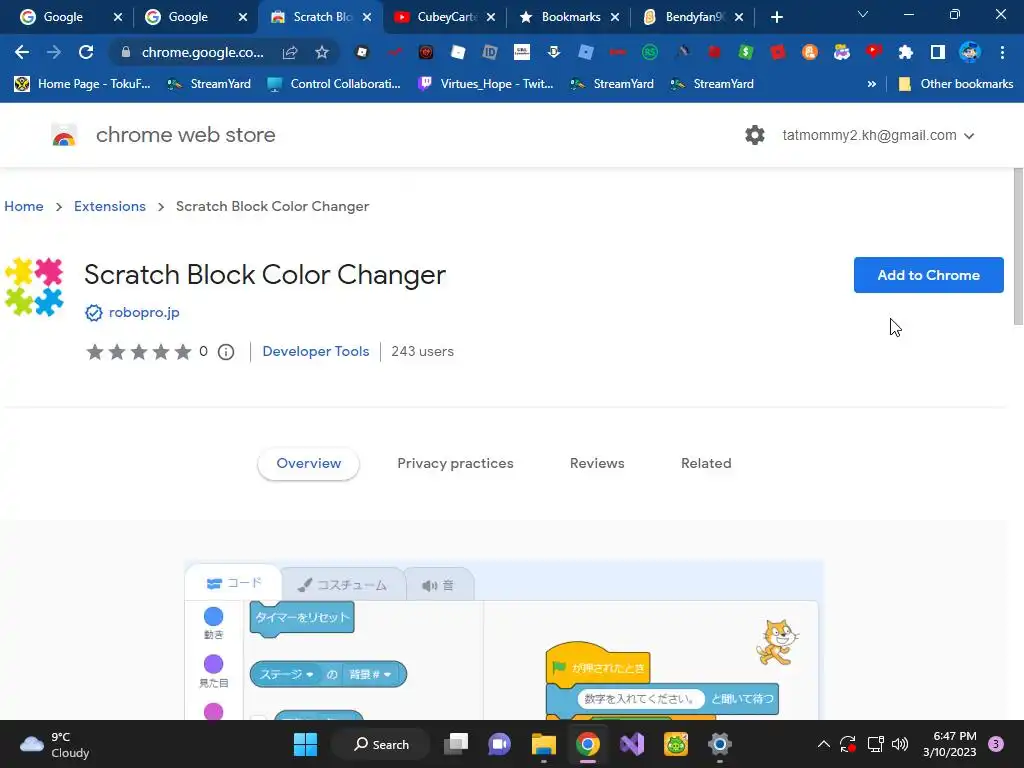Image resolution: width=1024 pixels, height=768 pixels.
Task: Open the green pig game taskbar icon
Action: click(676, 744)
